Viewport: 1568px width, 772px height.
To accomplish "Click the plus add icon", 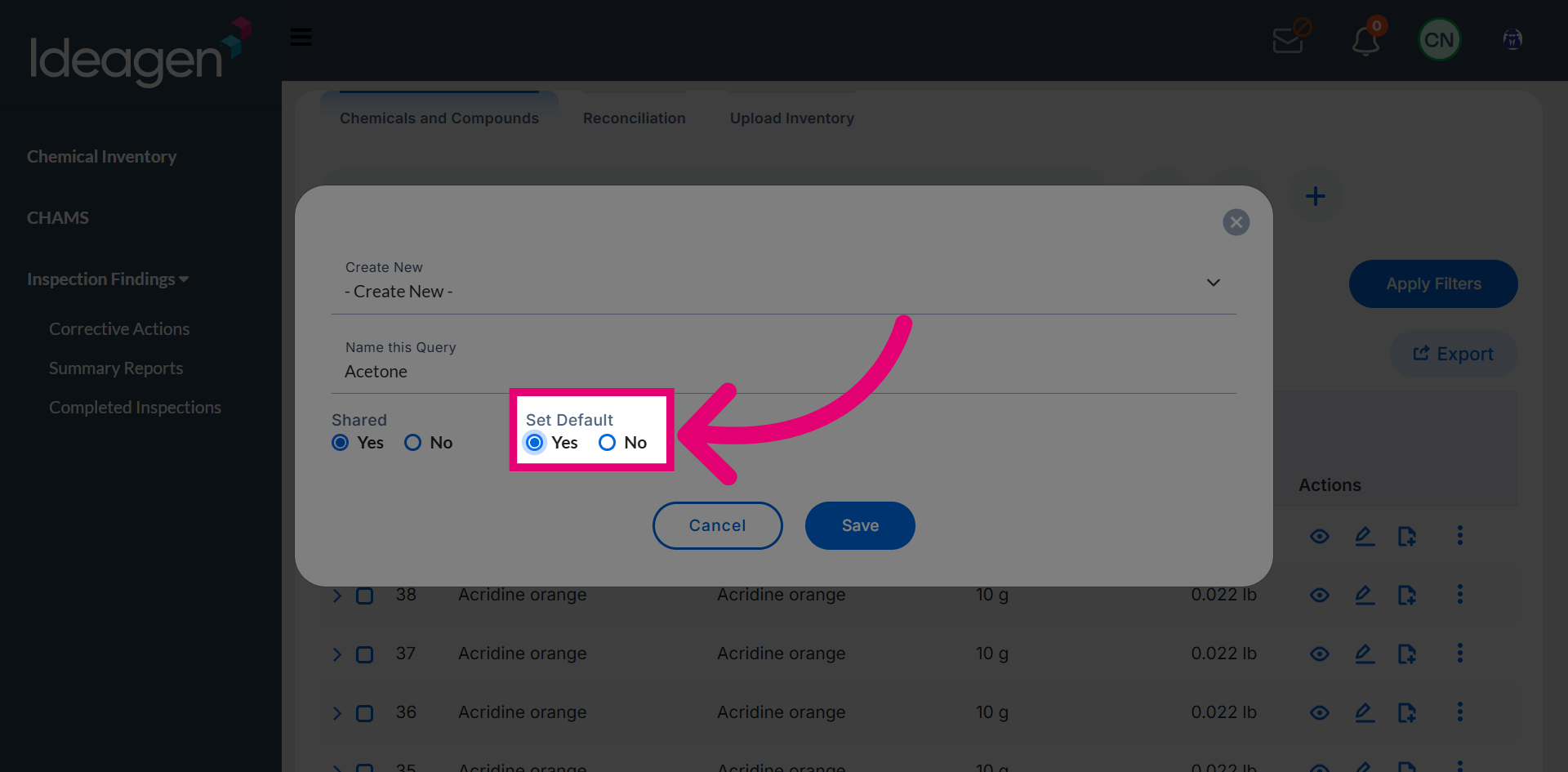I will pyautogui.click(x=1315, y=196).
